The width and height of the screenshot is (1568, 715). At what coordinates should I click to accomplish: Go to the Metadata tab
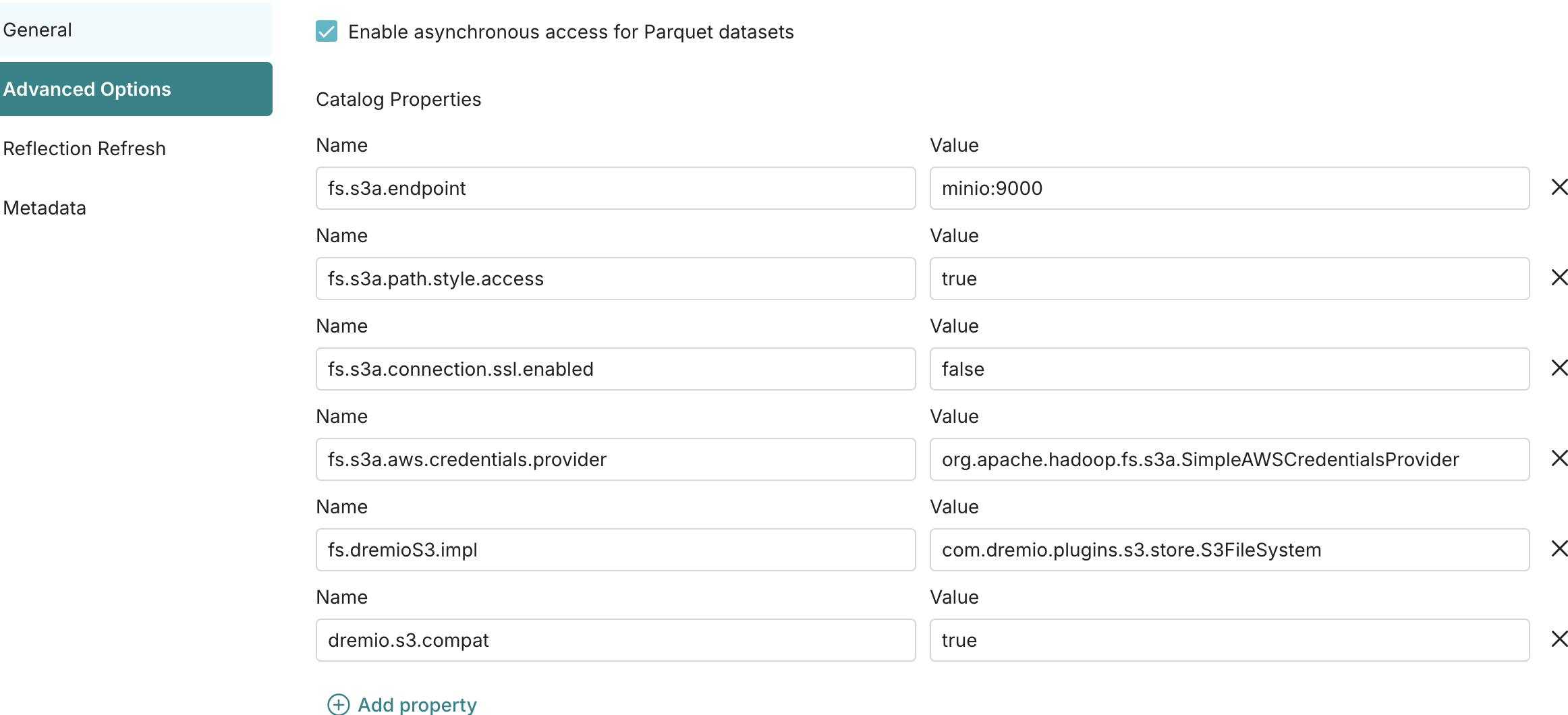45,208
